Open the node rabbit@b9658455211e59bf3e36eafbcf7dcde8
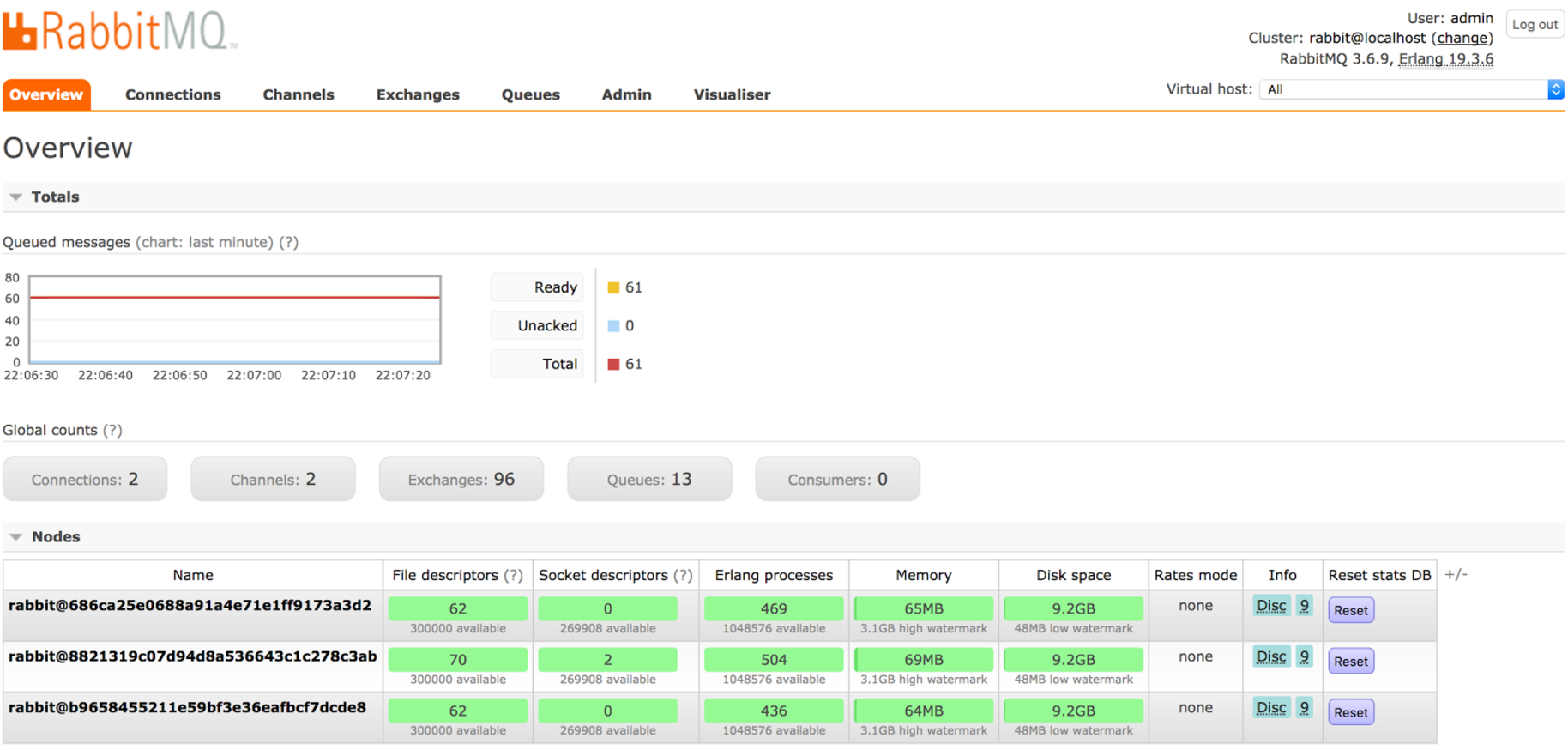 coord(187,708)
